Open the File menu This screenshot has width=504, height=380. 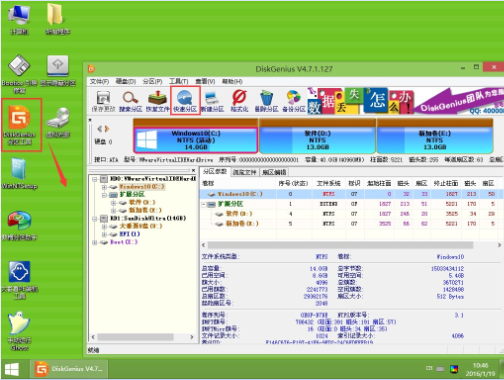(99, 81)
